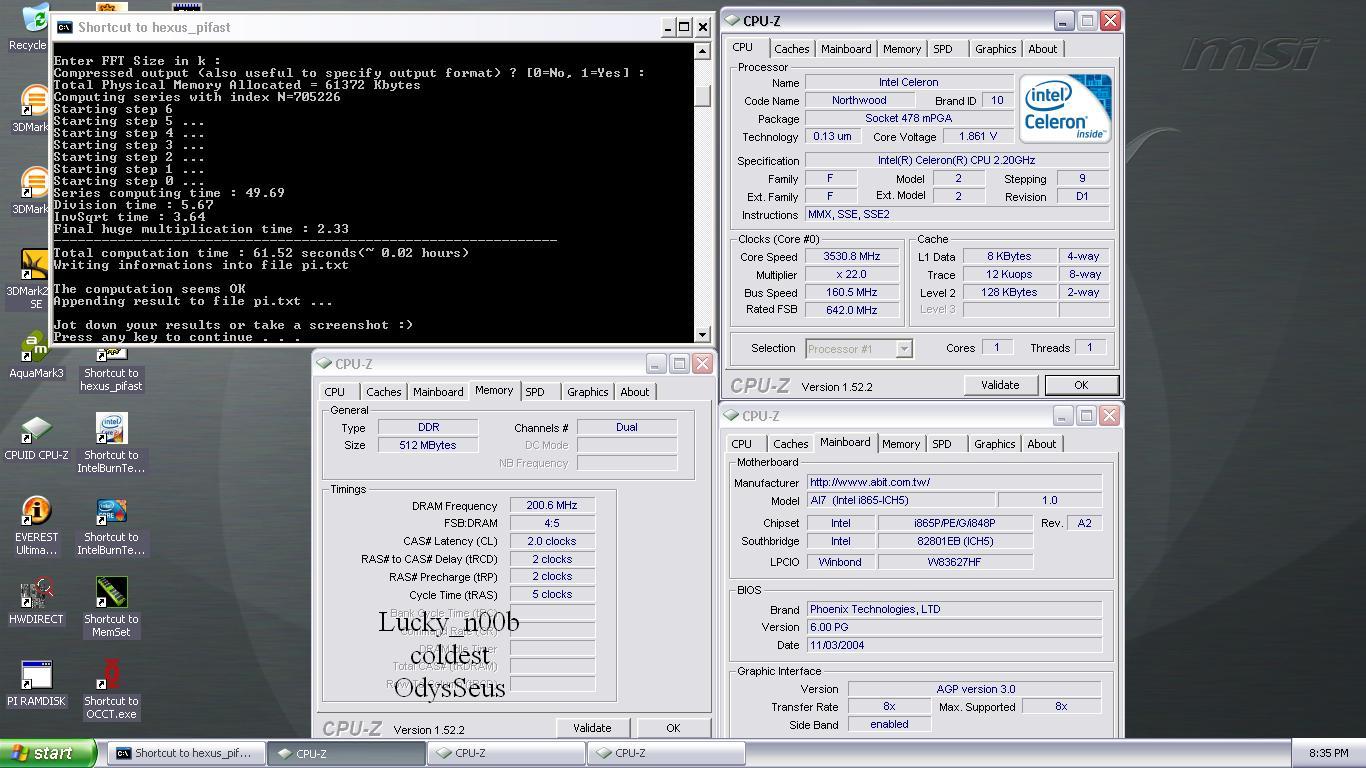This screenshot has height=768, width=1366.
Task: Open the Windows Start menu
Action: [x=48, y=753]
